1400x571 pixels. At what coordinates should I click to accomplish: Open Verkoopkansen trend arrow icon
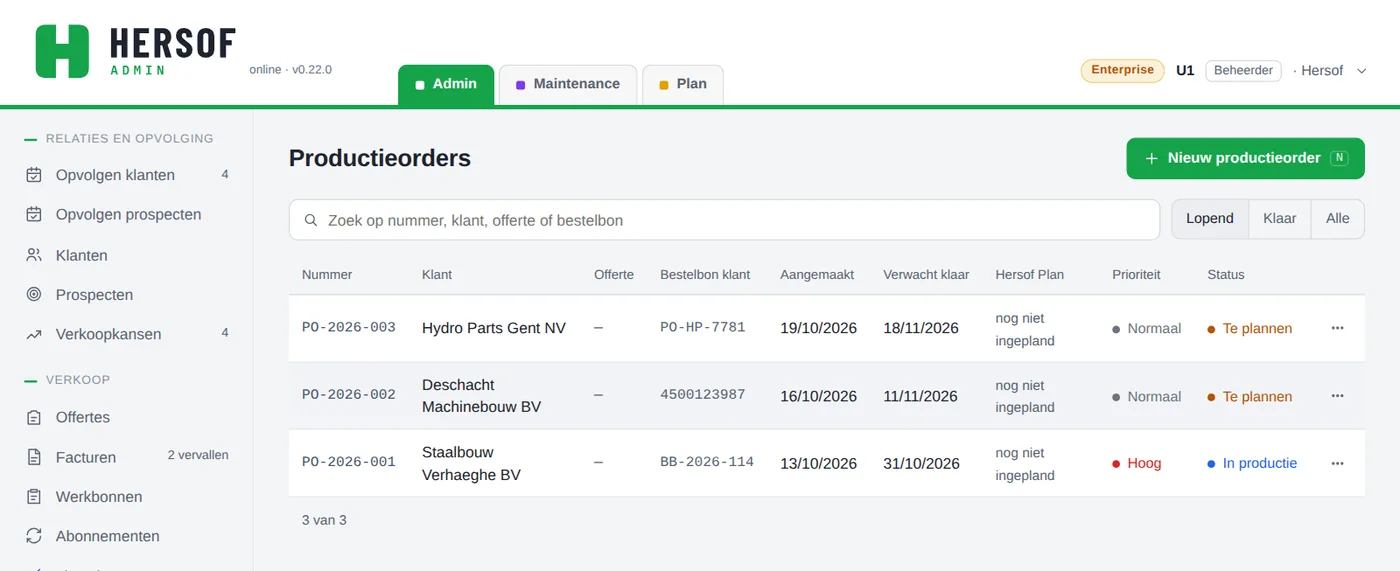point(34,334)
